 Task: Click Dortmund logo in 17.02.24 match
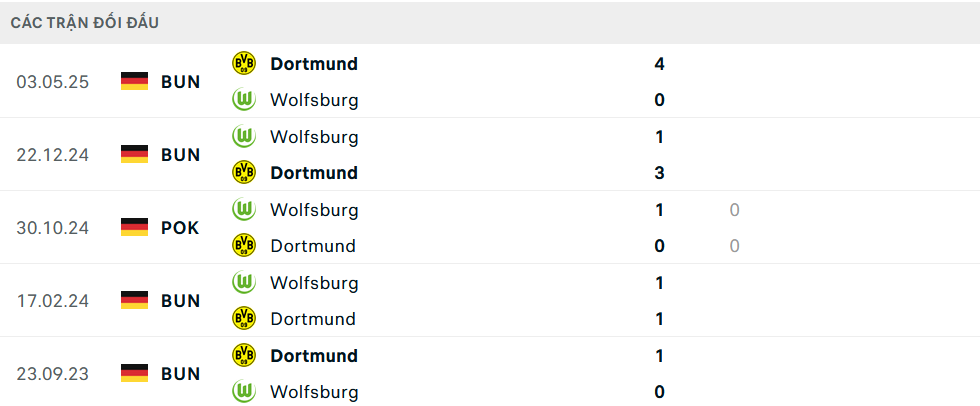(x=243, y=319)
